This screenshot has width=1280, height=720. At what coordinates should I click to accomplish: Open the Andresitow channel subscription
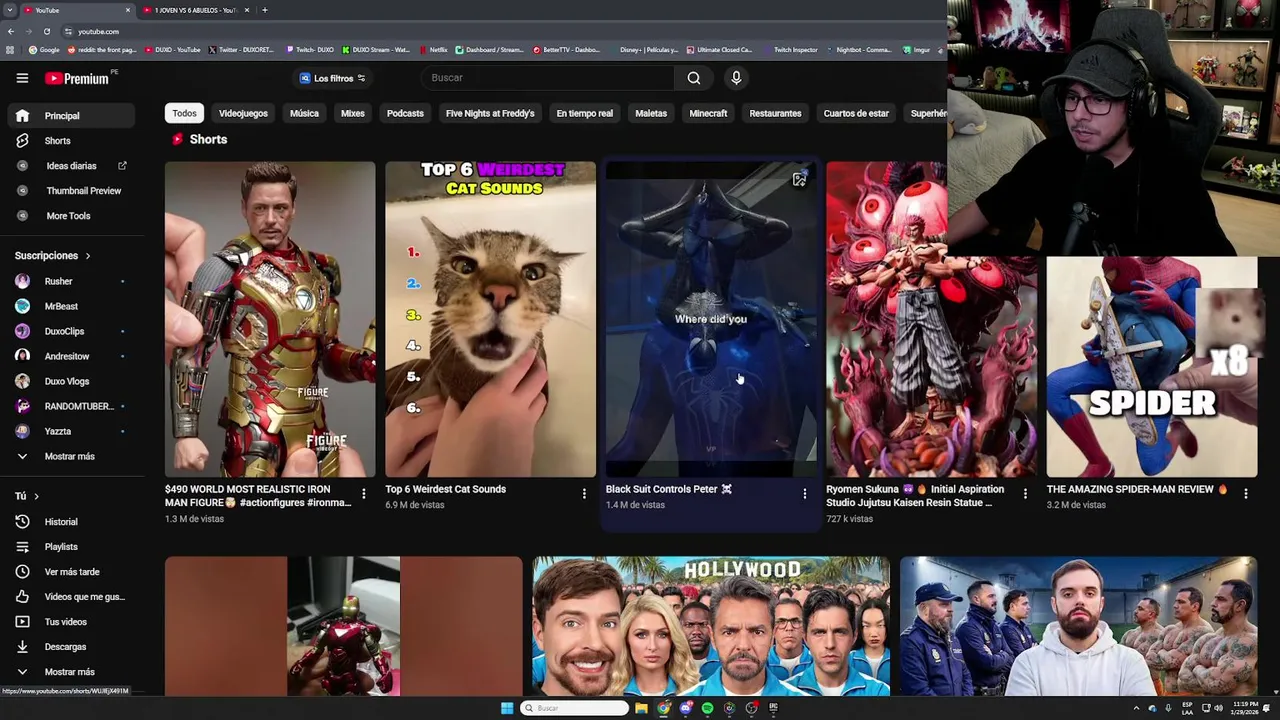coord(68,356)
